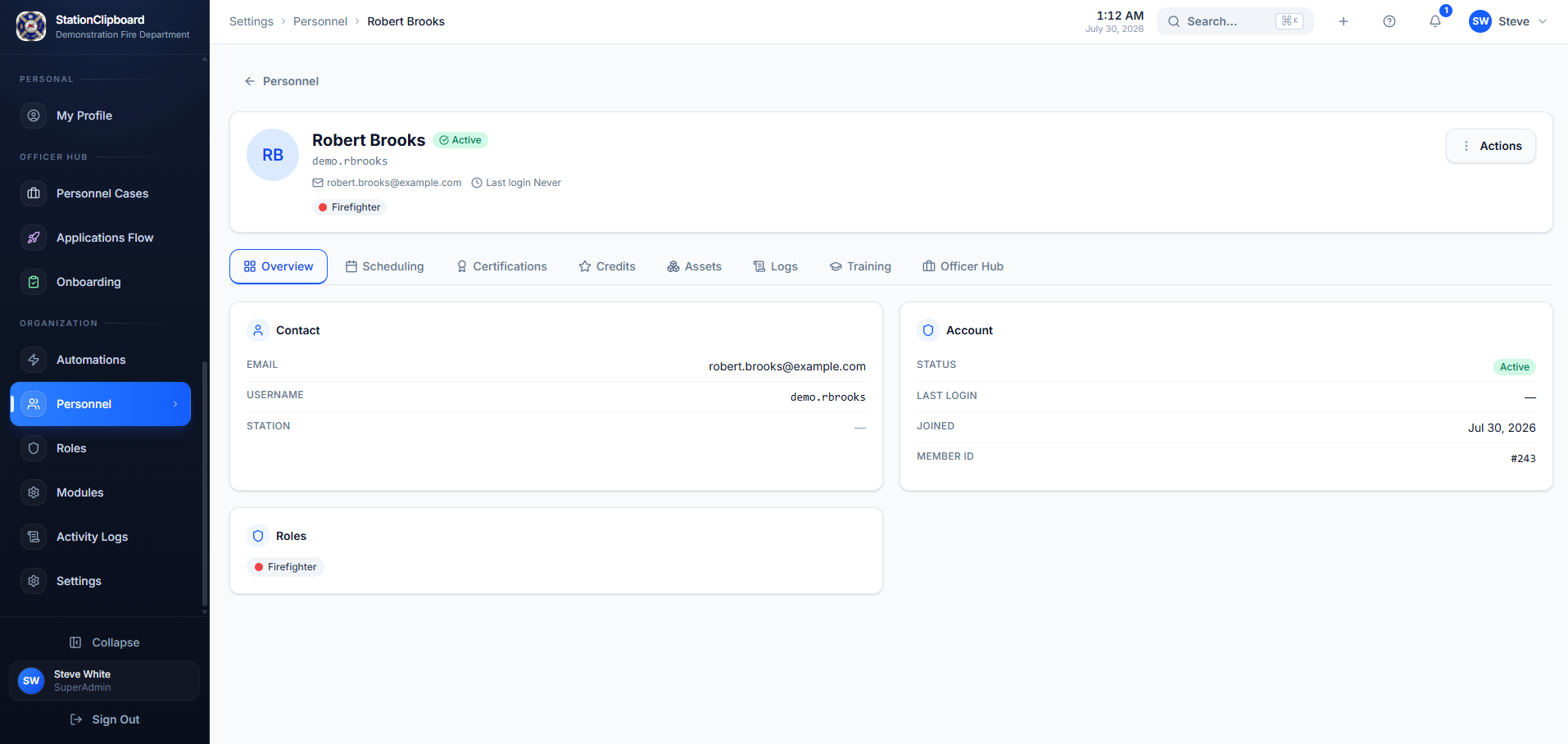Screen dimensions: 1568x744
Task: Click the Personnel breadcrumb link
Action: [x=320, y=21]
